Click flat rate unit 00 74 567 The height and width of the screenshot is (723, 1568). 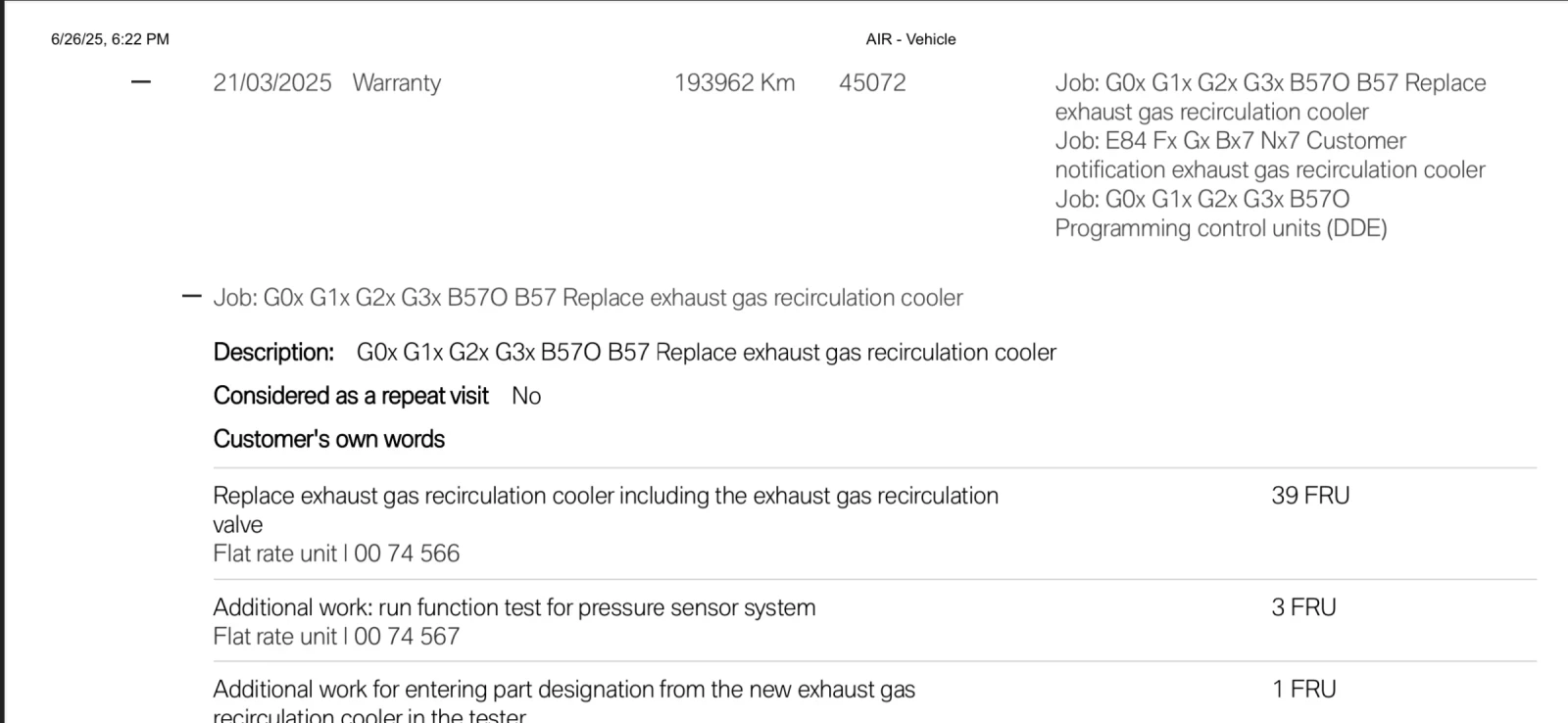click(x=336, y=637)
